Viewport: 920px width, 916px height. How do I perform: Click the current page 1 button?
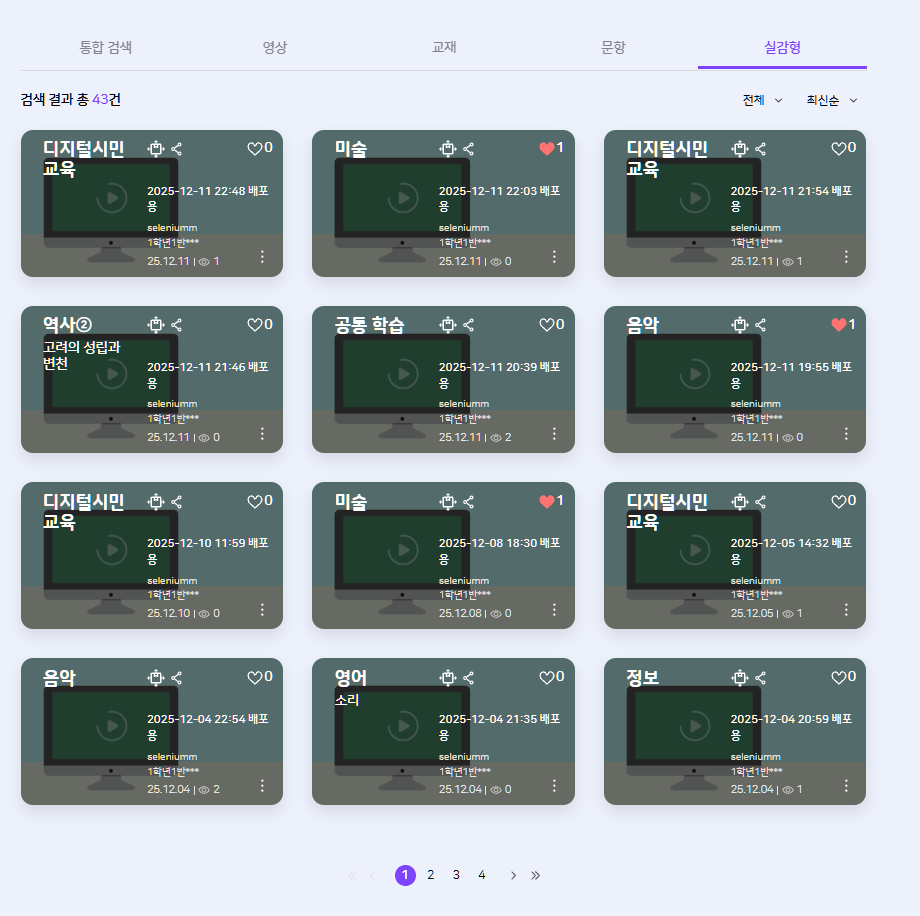[x=405, y=875]
